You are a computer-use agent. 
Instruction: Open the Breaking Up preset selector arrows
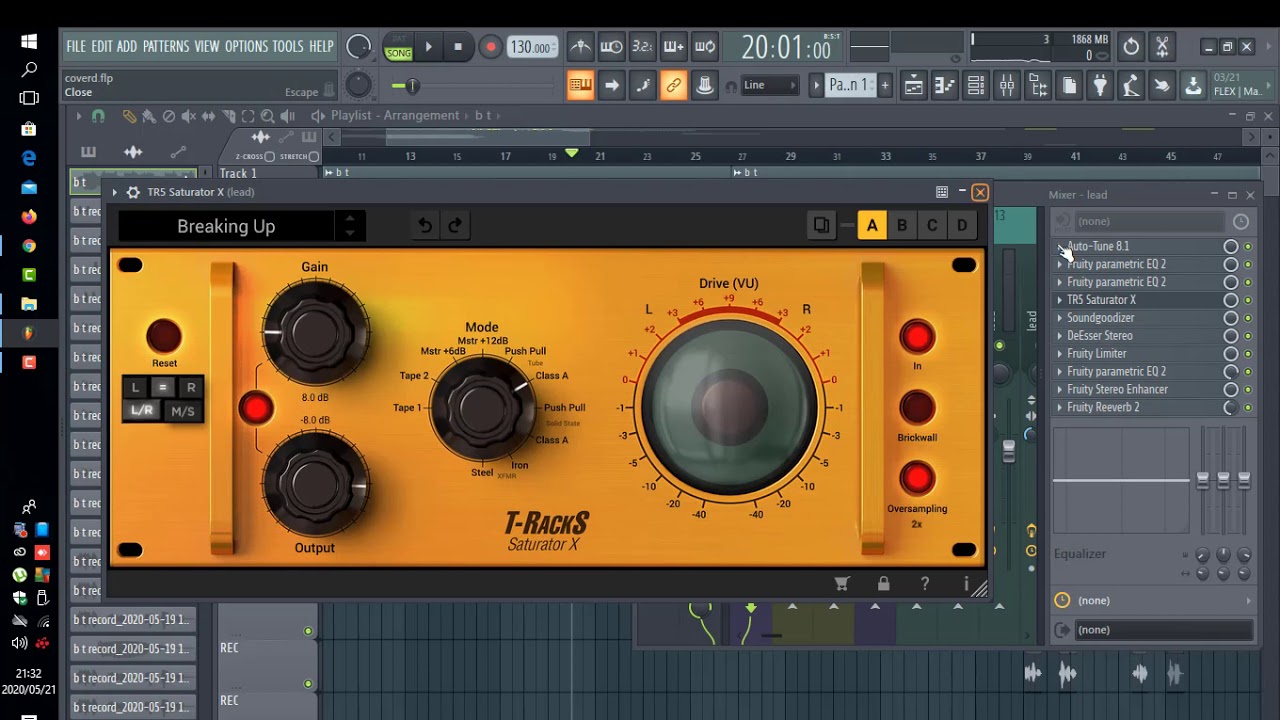click(x=349, y=226)
